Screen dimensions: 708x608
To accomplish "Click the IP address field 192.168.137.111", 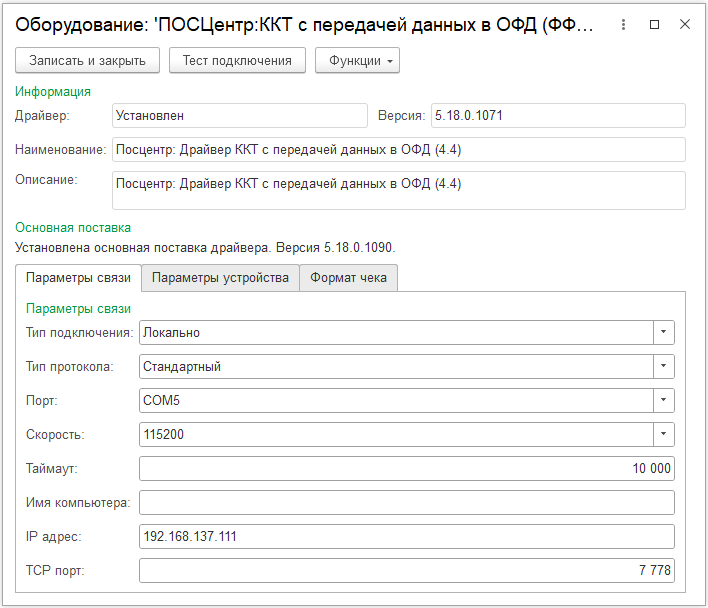I will point(407,536).
